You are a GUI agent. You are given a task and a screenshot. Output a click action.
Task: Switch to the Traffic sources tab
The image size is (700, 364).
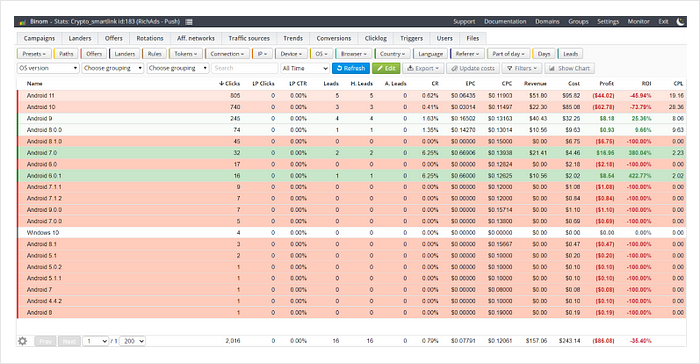tap(249, 38)
